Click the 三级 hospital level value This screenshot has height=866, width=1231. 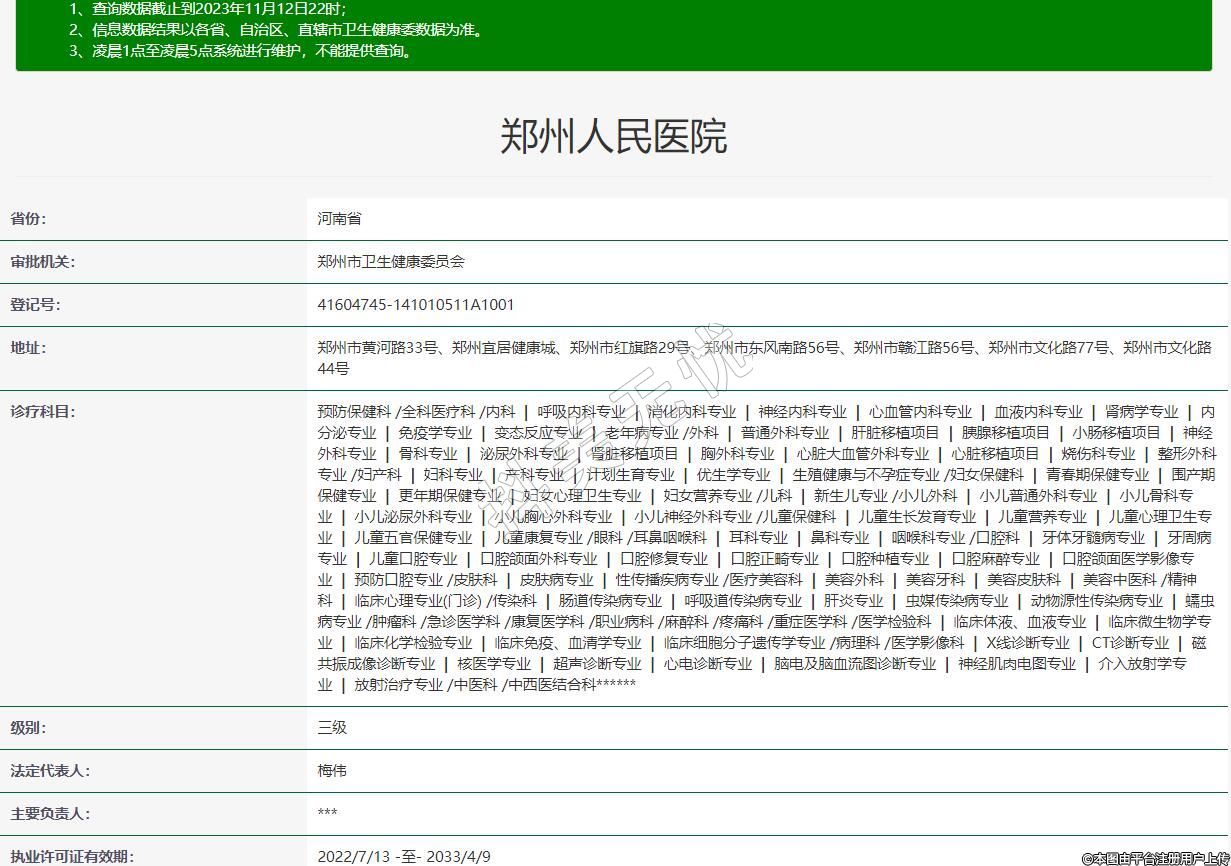[332, 728]
